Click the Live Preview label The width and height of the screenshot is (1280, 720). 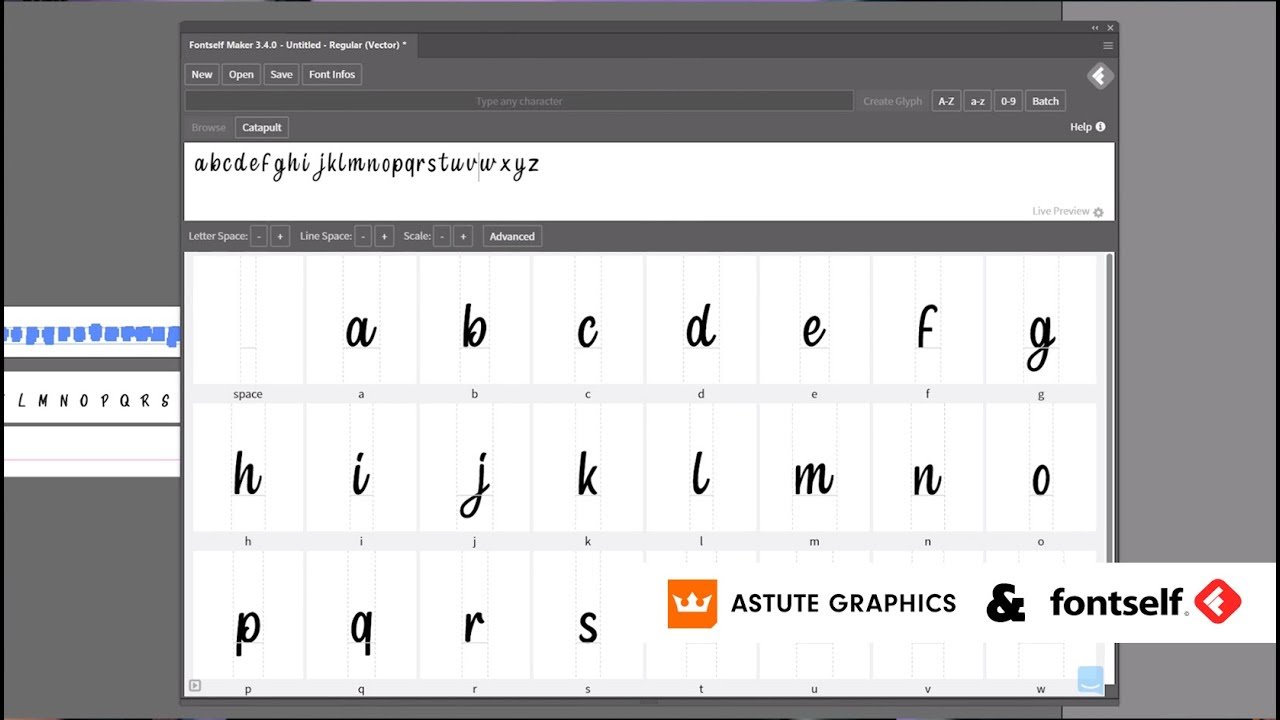tap(1061, 212)
